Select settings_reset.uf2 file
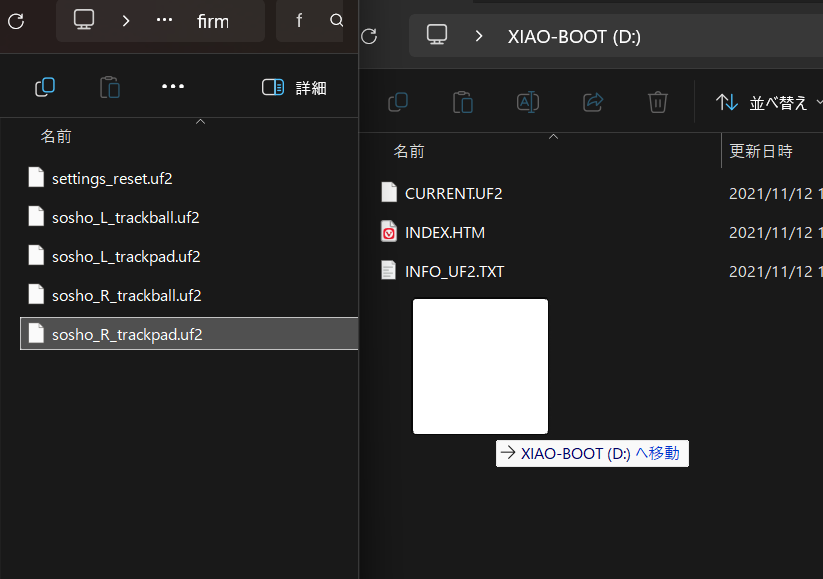Screen dimensions: 823x579 tap(113, 178)
